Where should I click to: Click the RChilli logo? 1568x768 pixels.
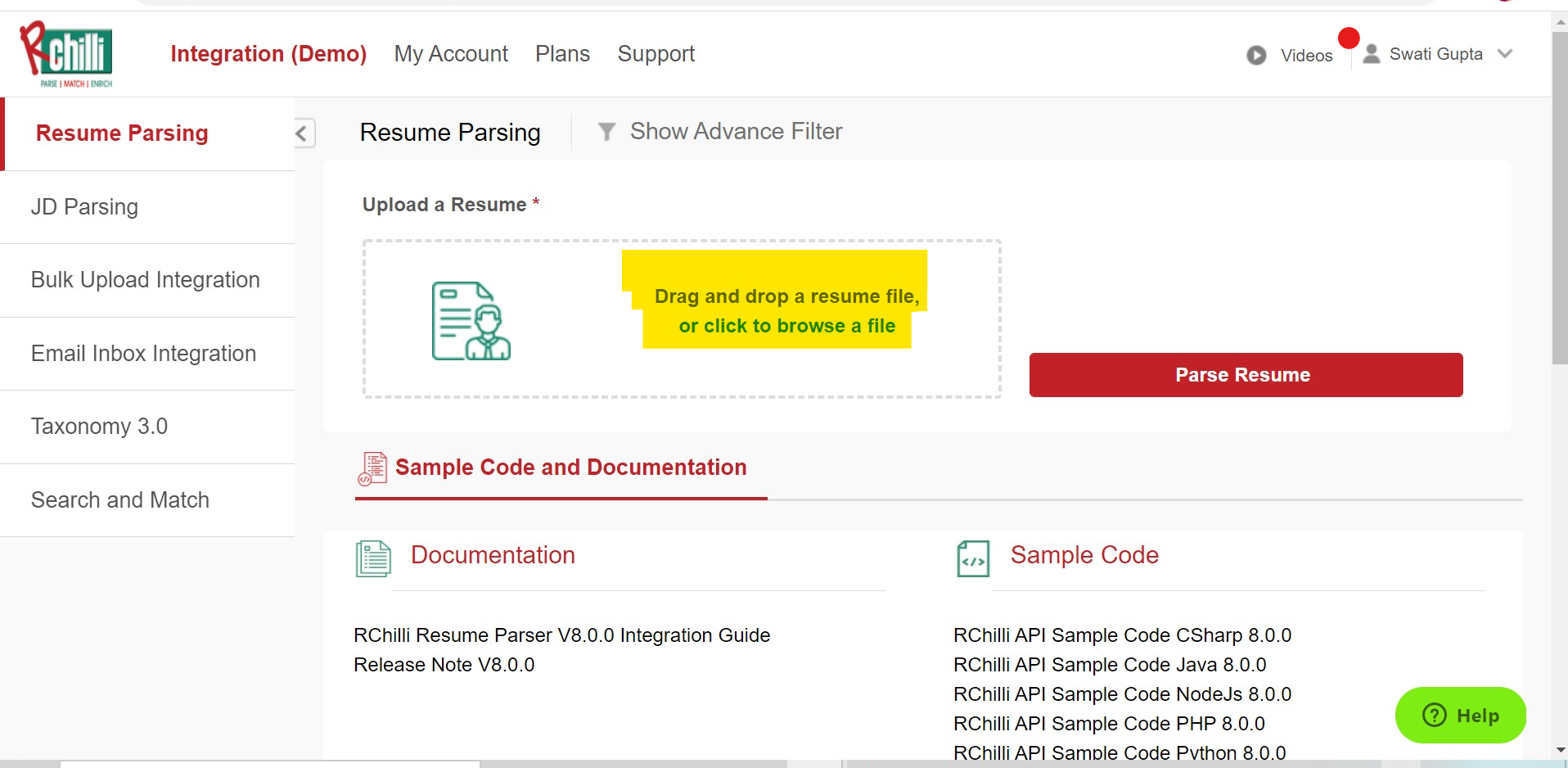pyautogui.click(x=67, y=54)
